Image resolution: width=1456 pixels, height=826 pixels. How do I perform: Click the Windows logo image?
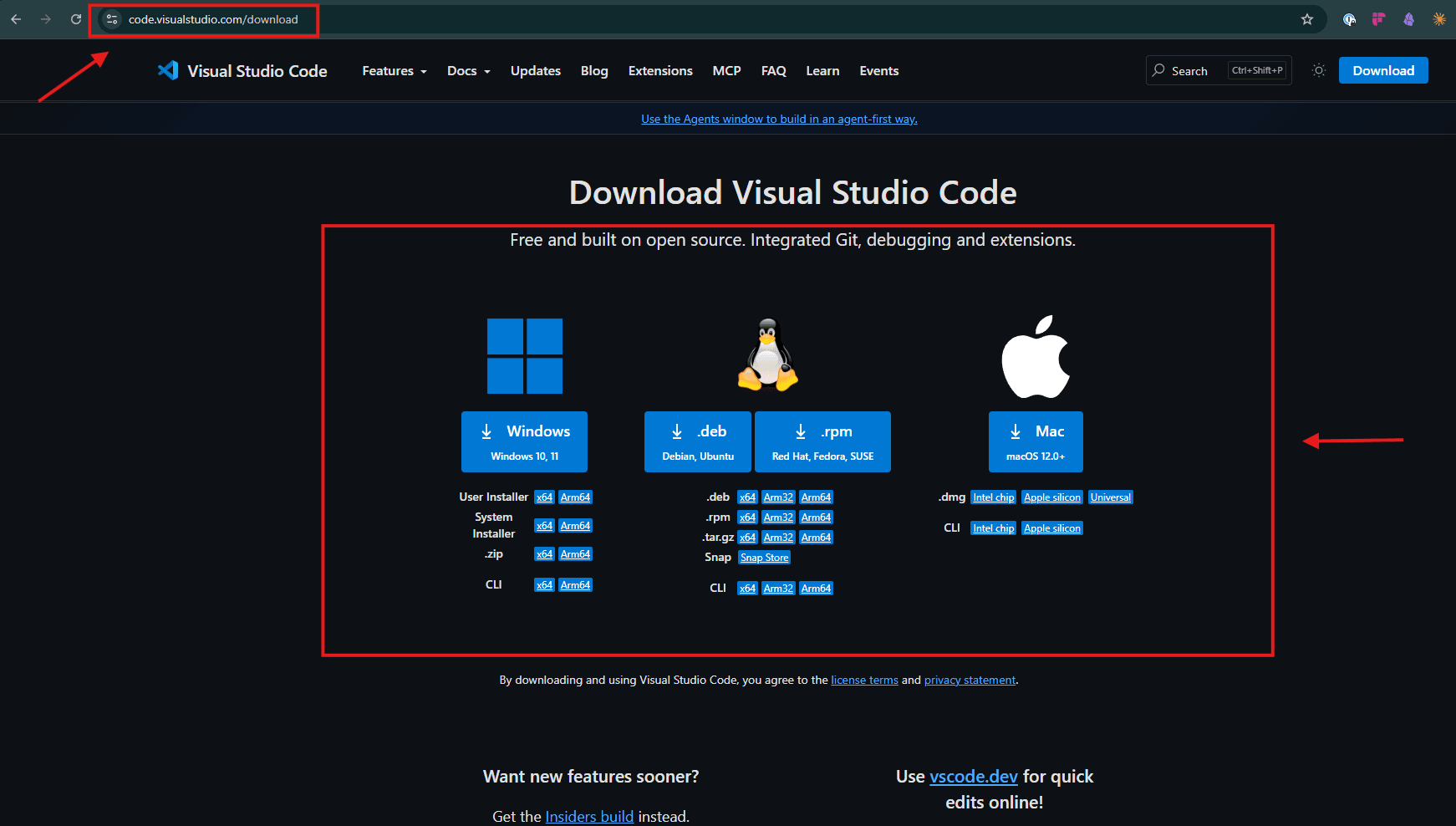[x=525, y=356]
